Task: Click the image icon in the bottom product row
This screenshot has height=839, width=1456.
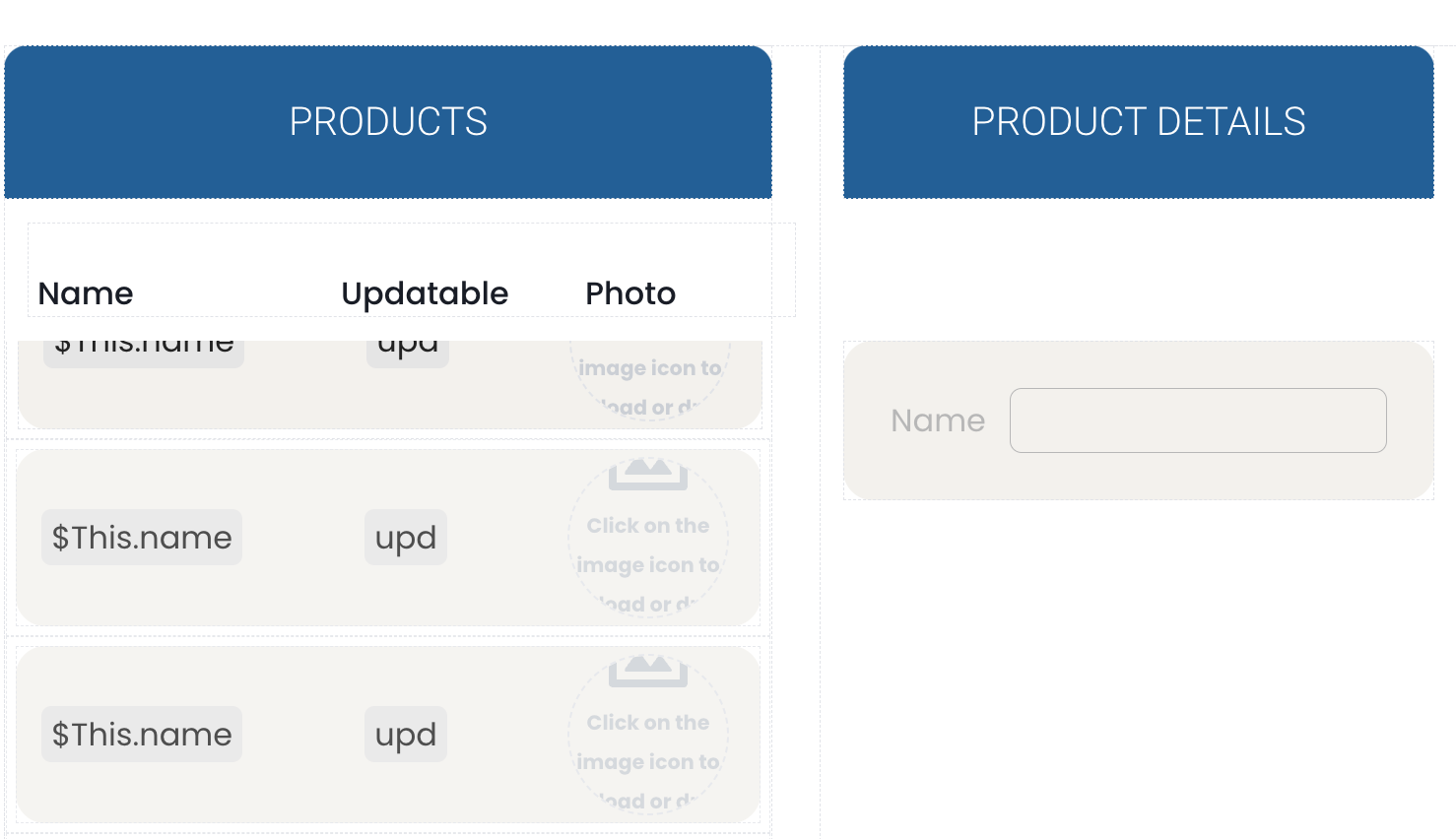Action: (647, 672)
